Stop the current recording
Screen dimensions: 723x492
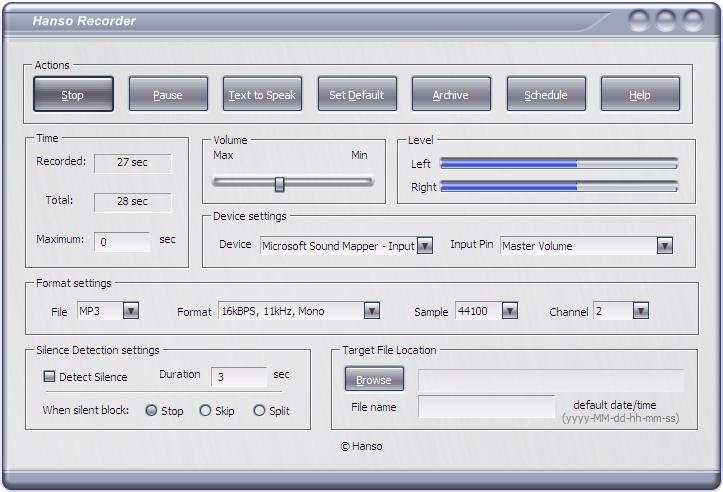point(73,95)
